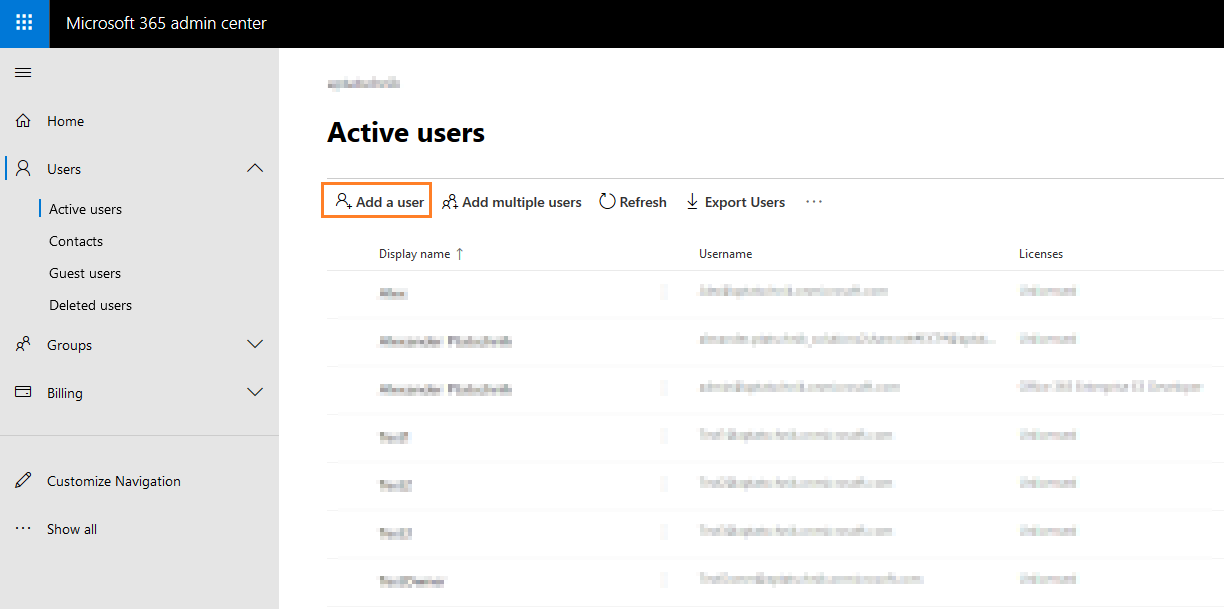Click the Home house icon
1224x609 pixels.
[x=23, y=121]
